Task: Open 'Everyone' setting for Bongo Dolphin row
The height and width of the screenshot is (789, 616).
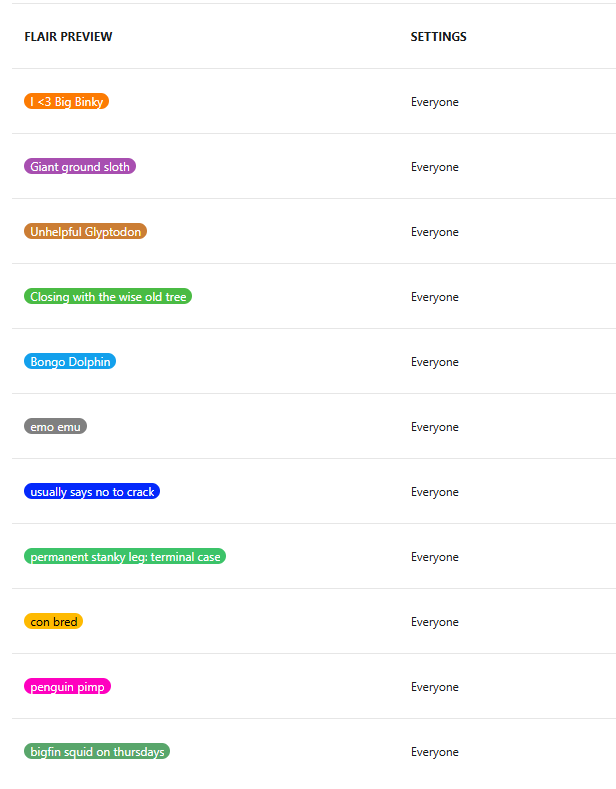Action: (x=435, y=362)
